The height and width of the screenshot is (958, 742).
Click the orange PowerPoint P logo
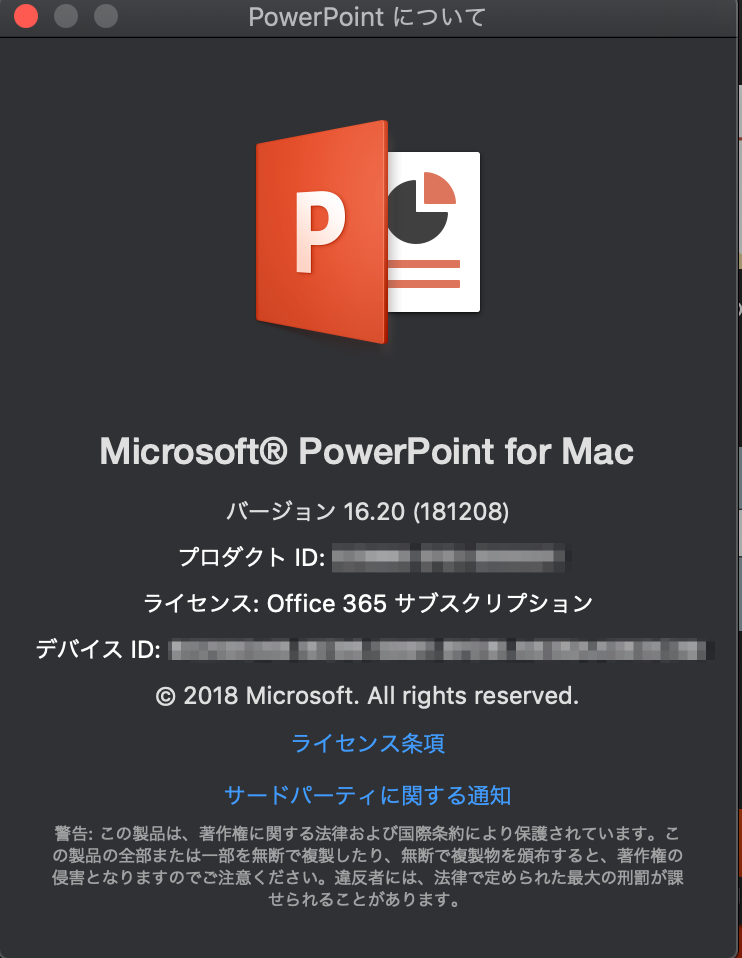321,232
